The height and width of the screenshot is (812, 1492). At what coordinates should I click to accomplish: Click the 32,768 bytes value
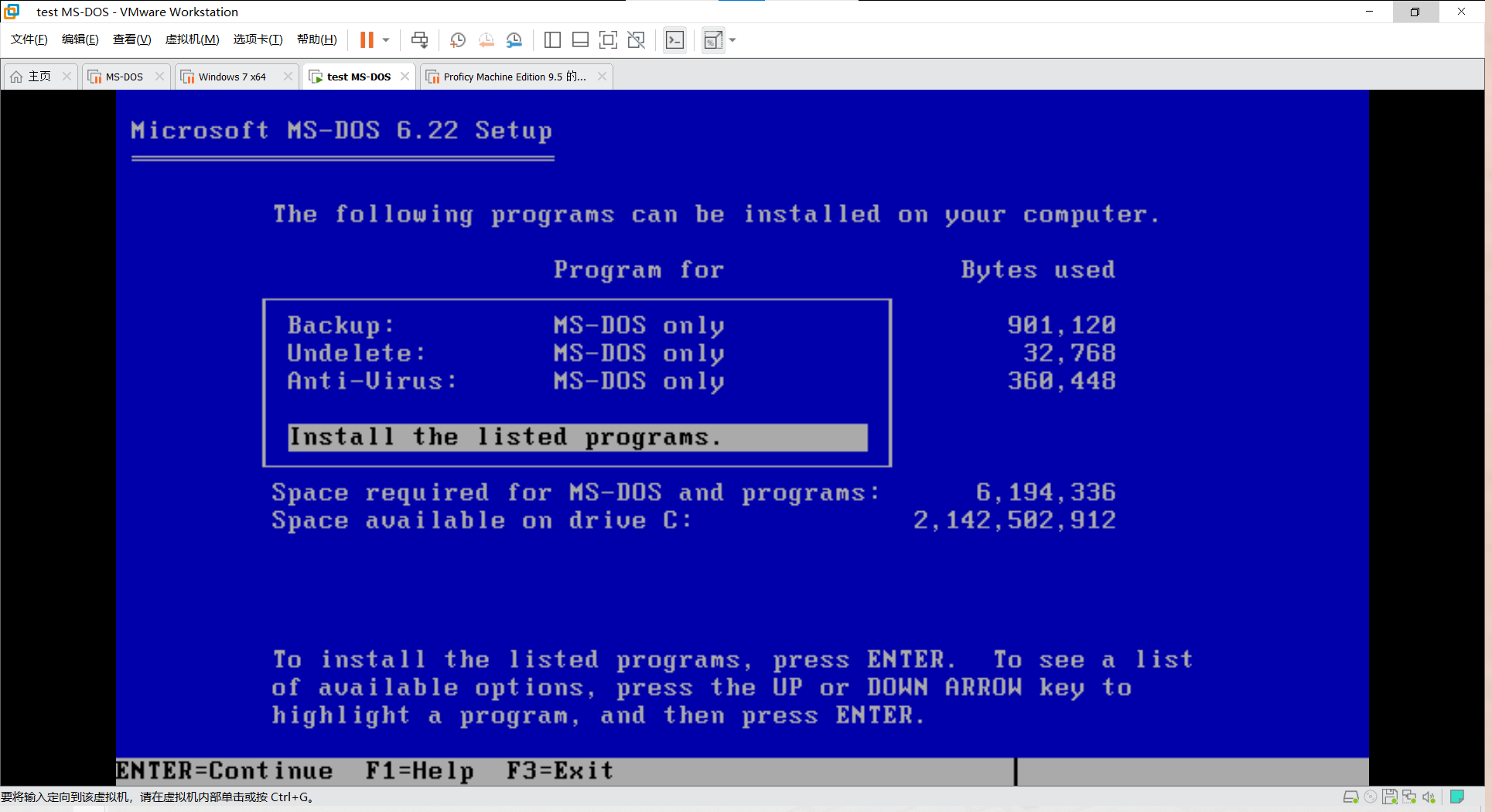pyautogui.click(x=1070, y=353)
